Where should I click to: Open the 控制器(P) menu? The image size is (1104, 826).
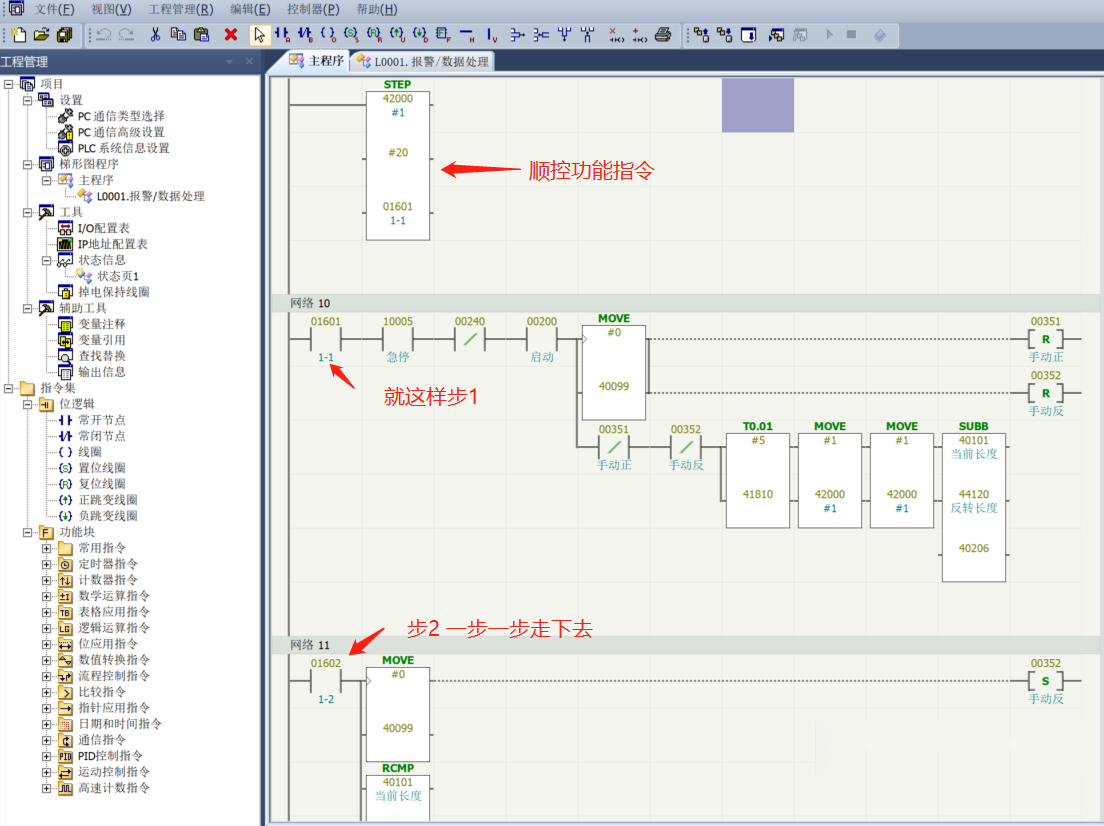(x=313, y=9)
